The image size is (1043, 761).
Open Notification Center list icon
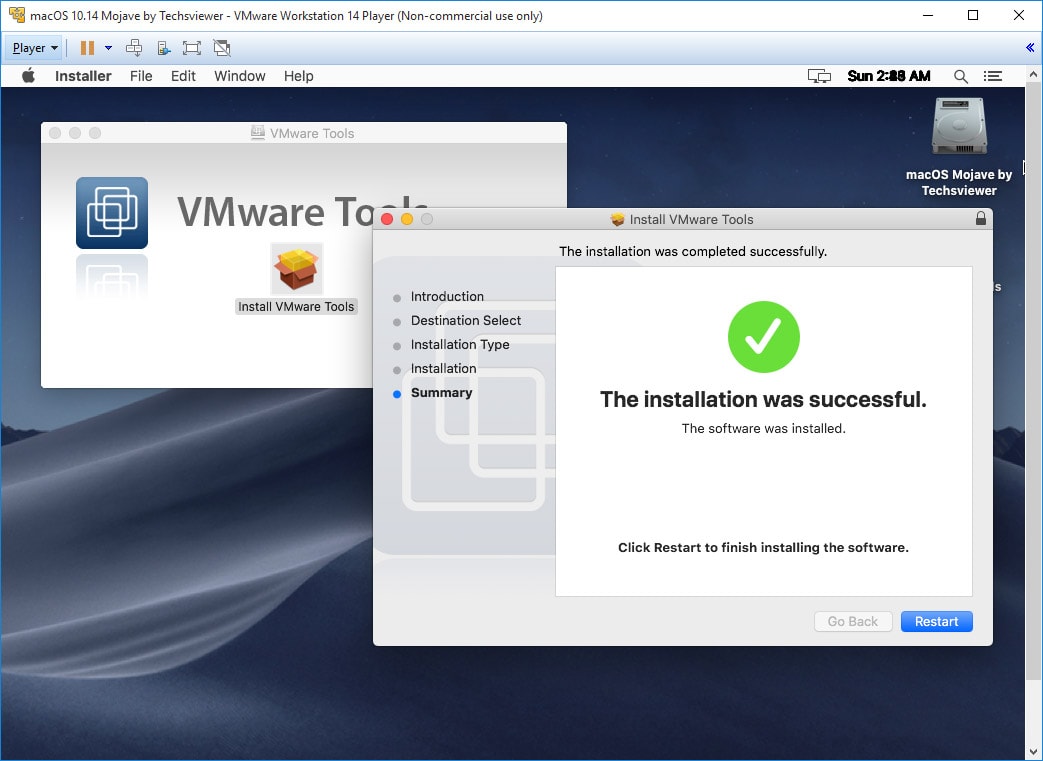(992, 76)
